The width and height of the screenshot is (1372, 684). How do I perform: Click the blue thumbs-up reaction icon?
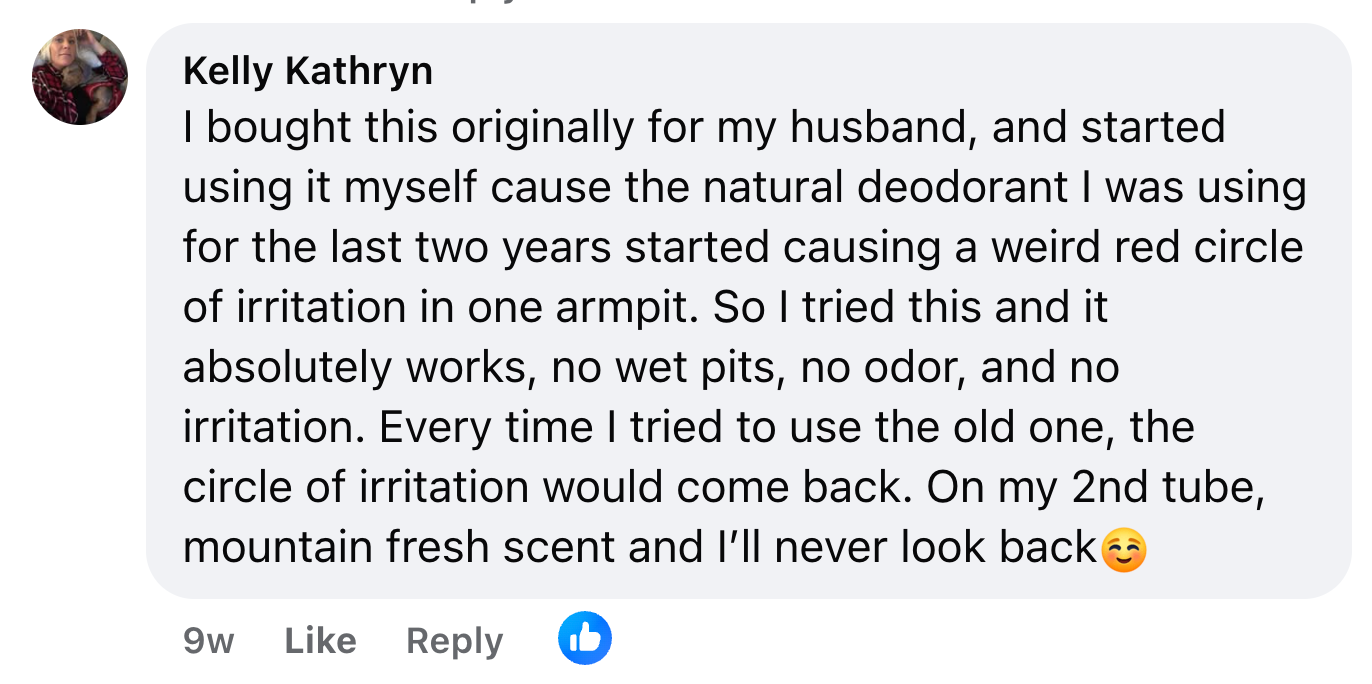point(584,638)
